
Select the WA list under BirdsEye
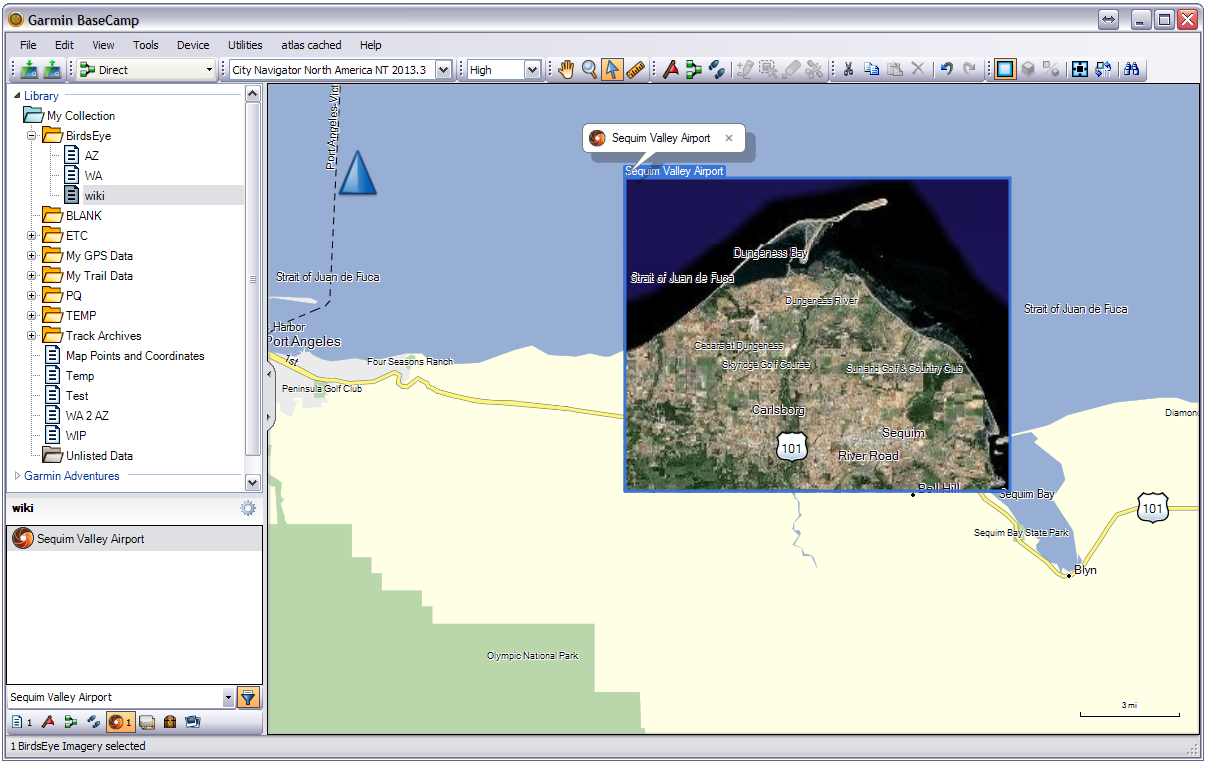tap(93, 176)
